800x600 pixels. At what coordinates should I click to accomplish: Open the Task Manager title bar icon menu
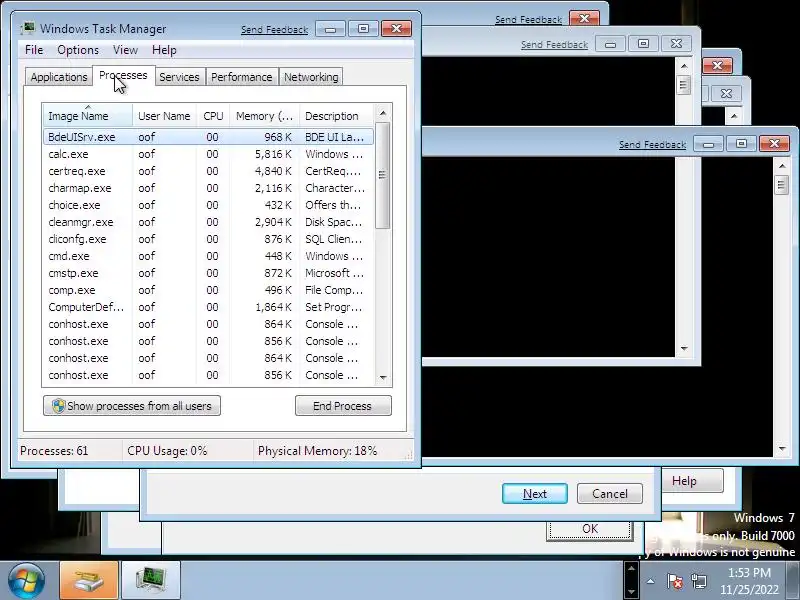28,28
